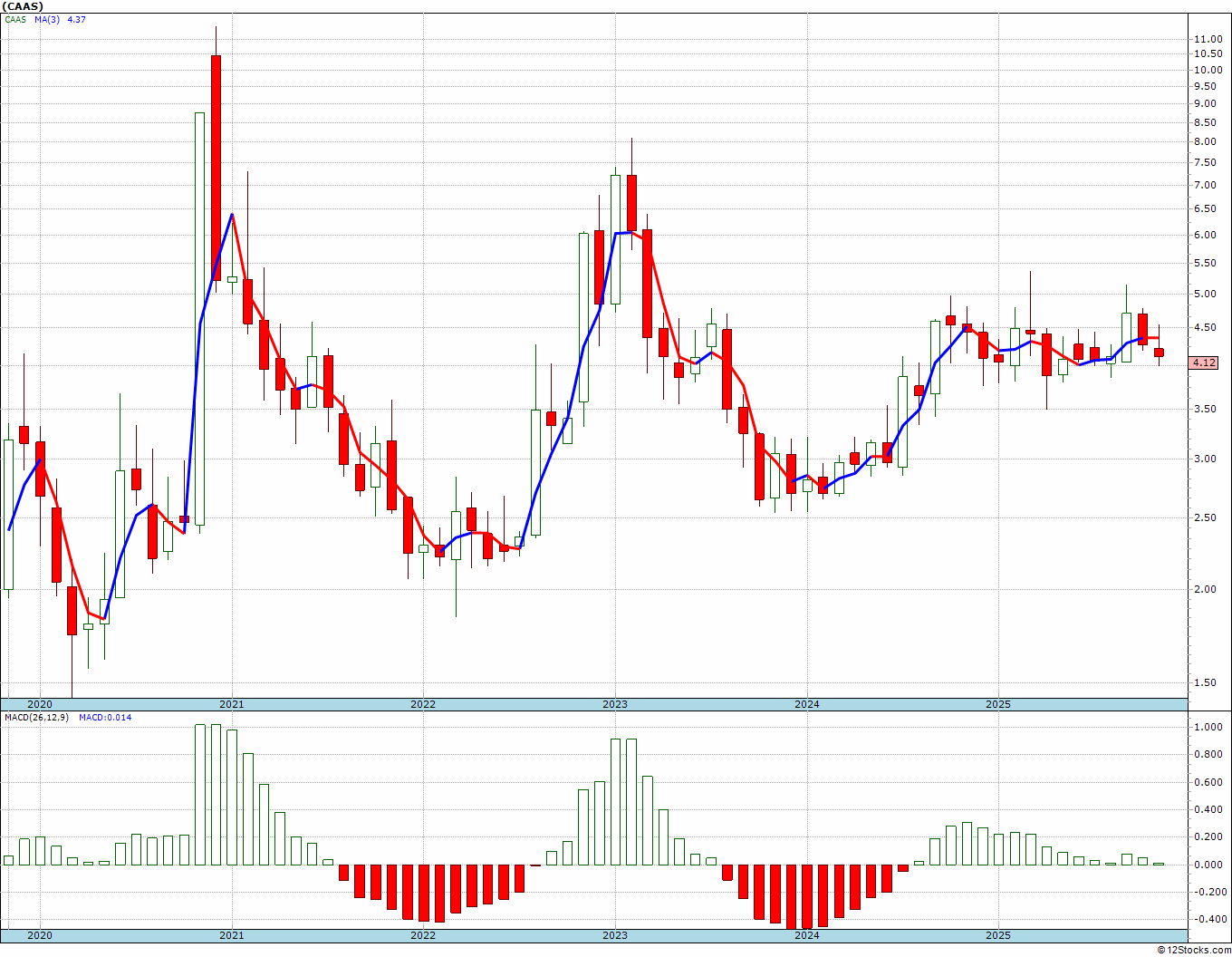Click 2022 on the MACD panel time axis

pyautogui.click(x=423, y=935)
